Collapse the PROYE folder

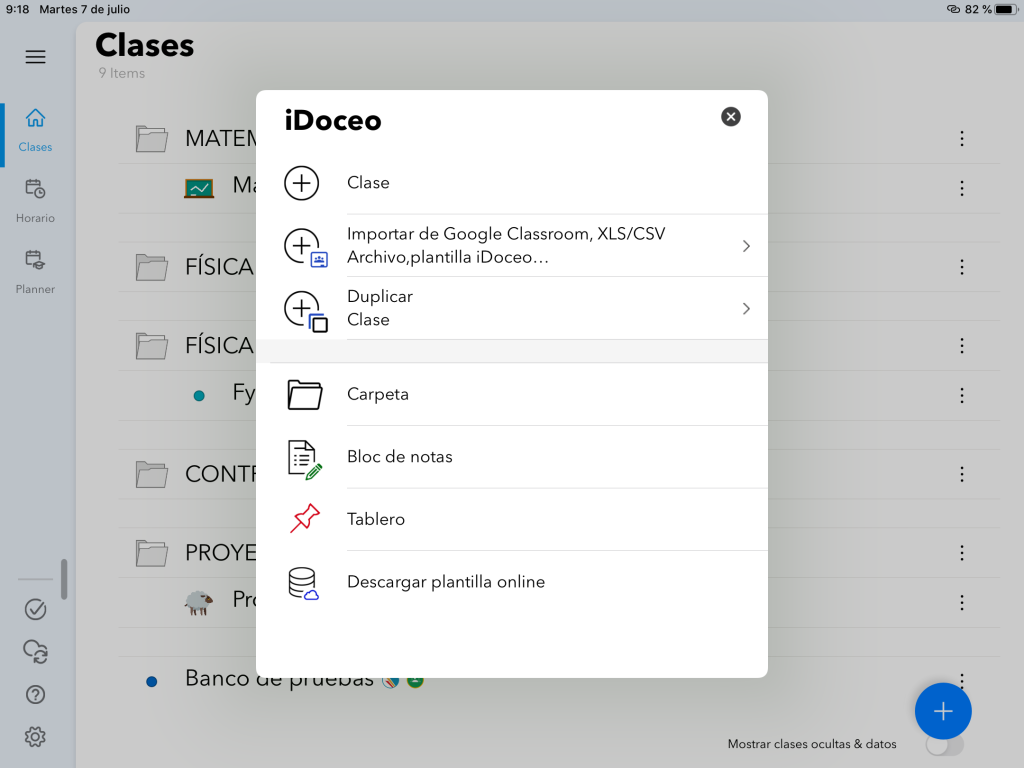tap(152, 552)
